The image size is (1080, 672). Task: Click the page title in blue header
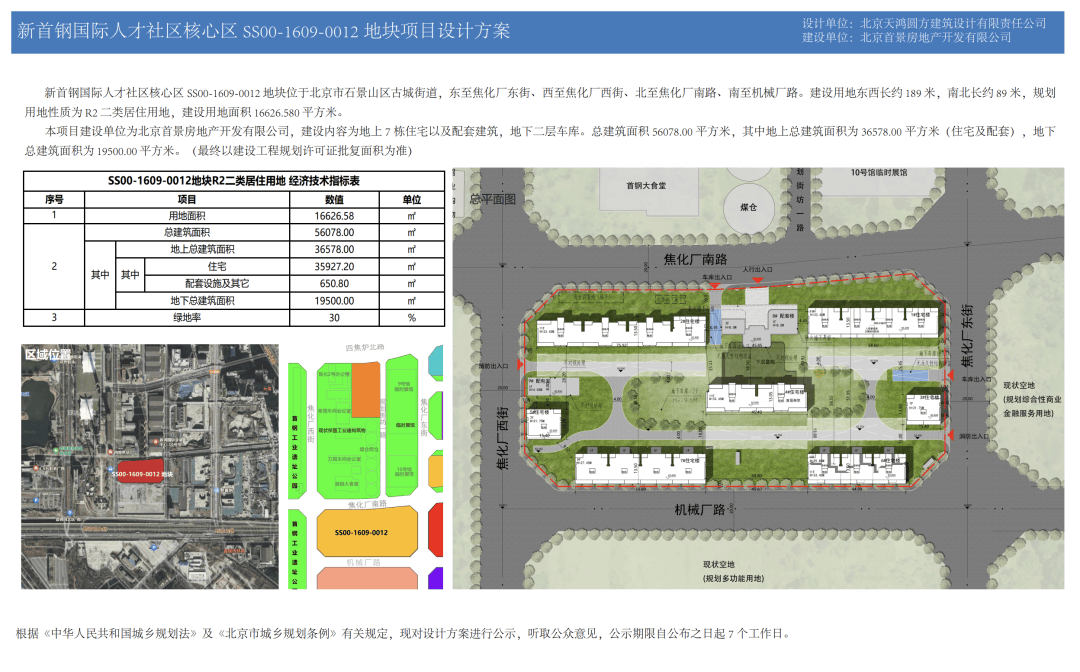264,31
